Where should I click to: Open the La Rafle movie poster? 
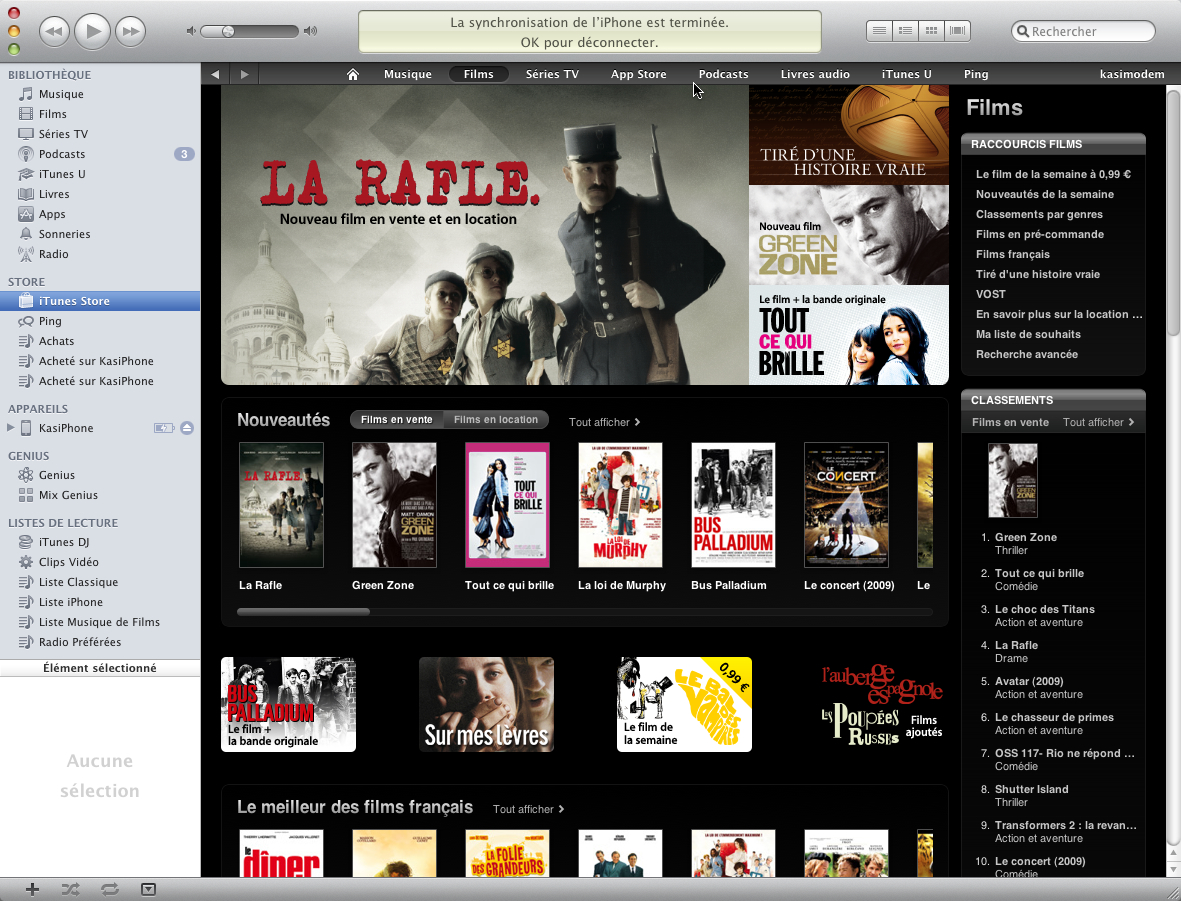[281, 505]
